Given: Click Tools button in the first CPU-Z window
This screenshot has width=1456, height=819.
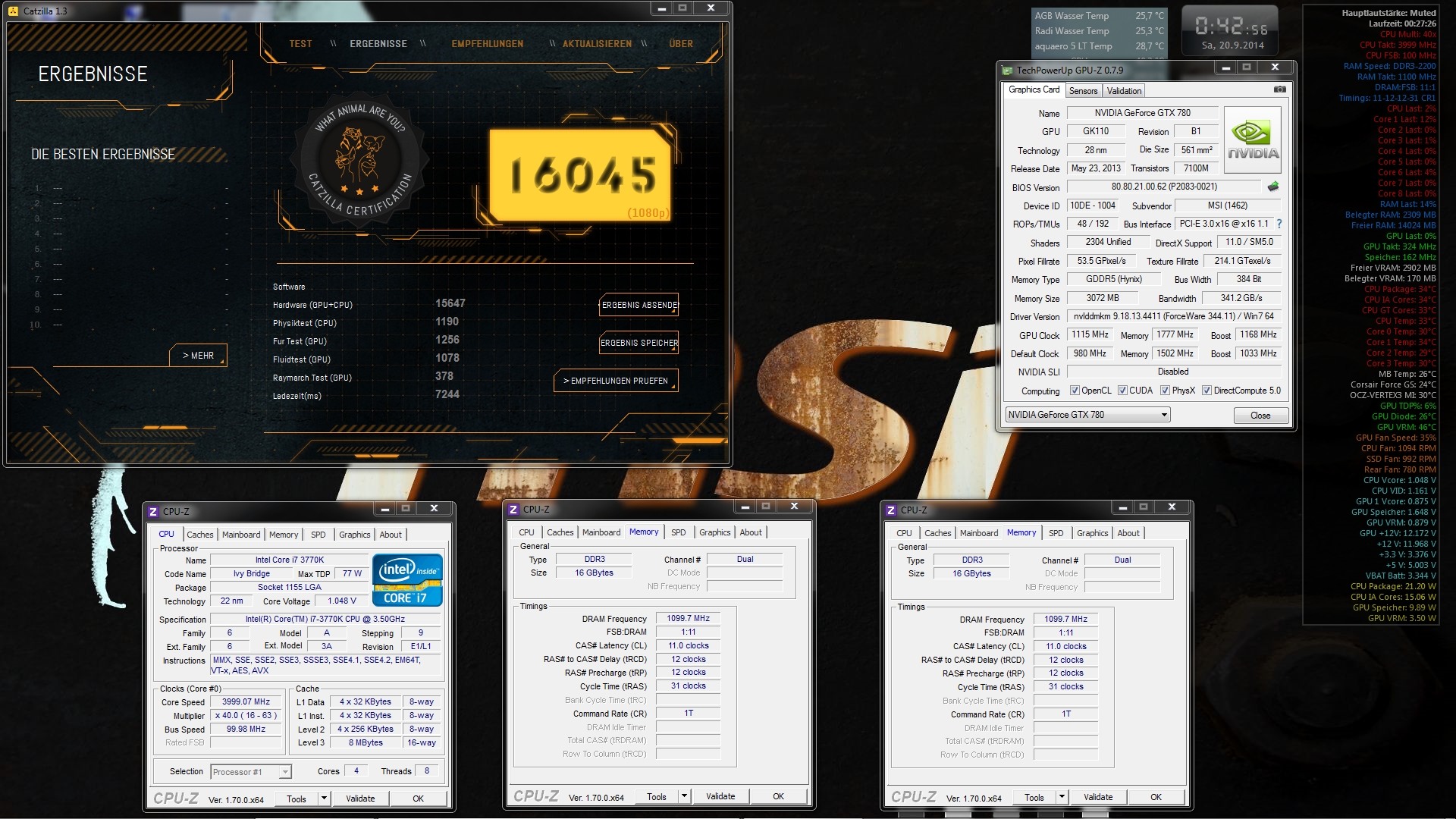Looking at the screenshot, I should coord(297,799).
